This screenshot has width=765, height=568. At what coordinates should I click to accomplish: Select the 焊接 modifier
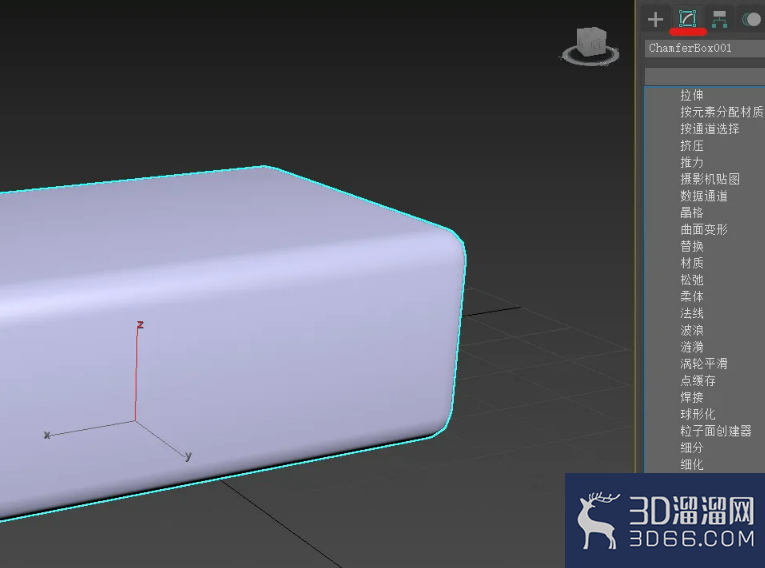tap(691, 397)
